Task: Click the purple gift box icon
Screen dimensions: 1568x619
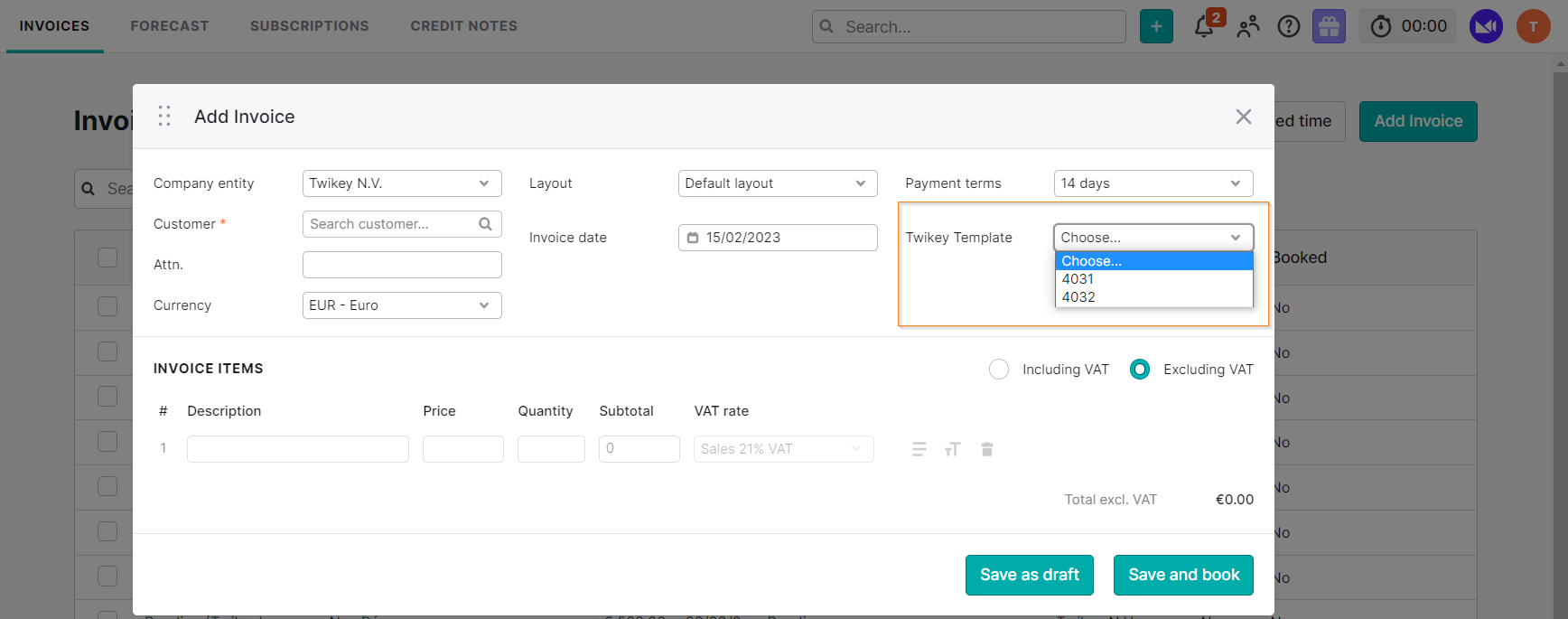Action: coord(1329,27)
